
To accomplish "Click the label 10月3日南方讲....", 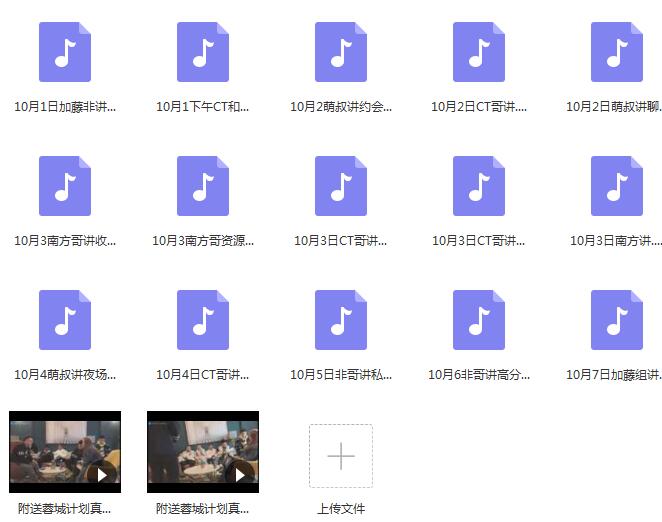I will [x=616, y=241].
